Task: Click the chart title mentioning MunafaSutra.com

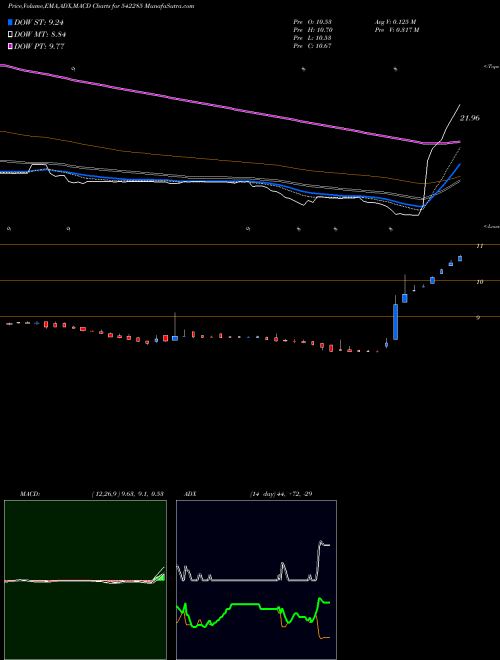Action: point(101,6)
